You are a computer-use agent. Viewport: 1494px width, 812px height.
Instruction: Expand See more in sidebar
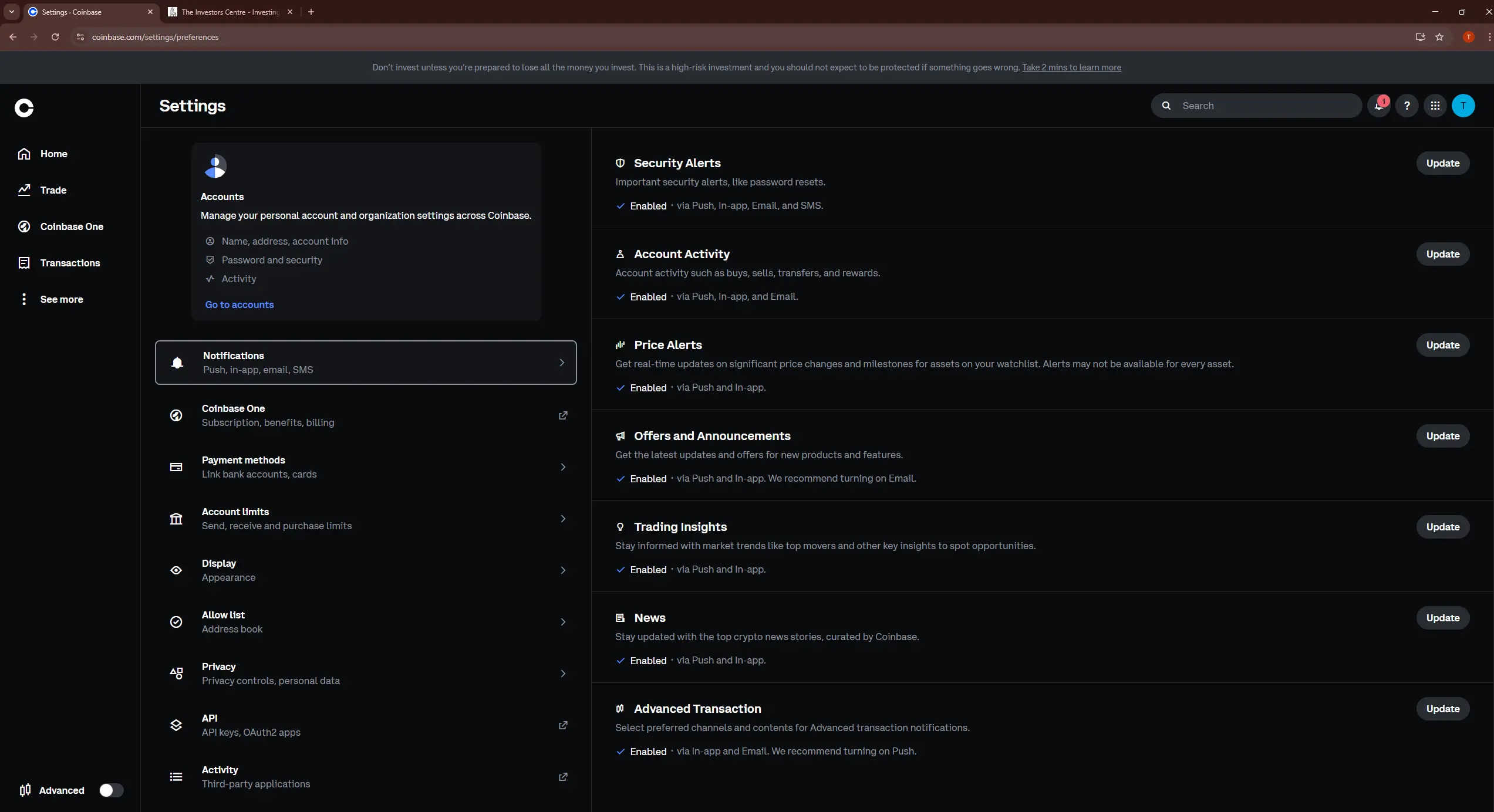[50, 299]
